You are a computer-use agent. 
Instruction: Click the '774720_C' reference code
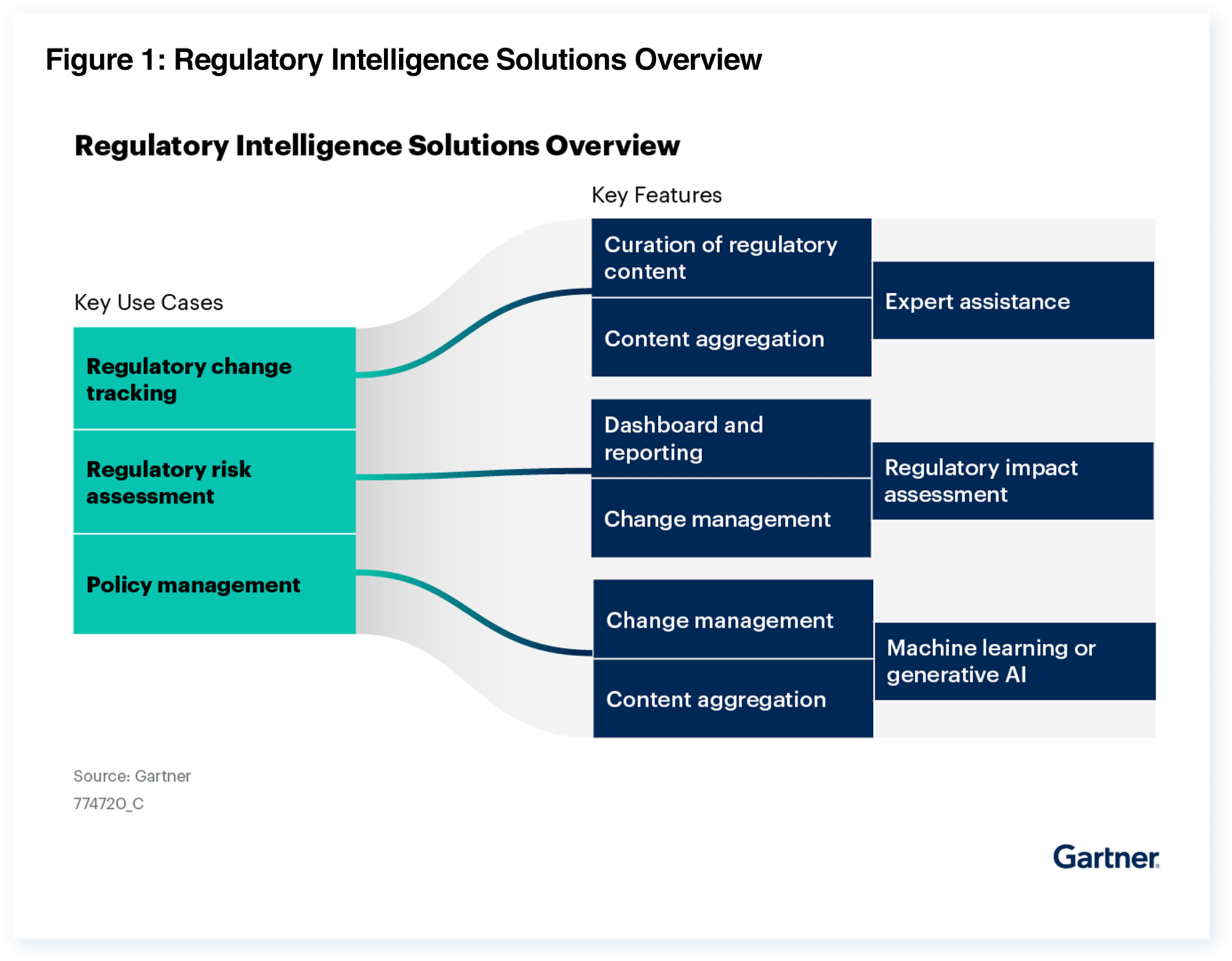108,803
